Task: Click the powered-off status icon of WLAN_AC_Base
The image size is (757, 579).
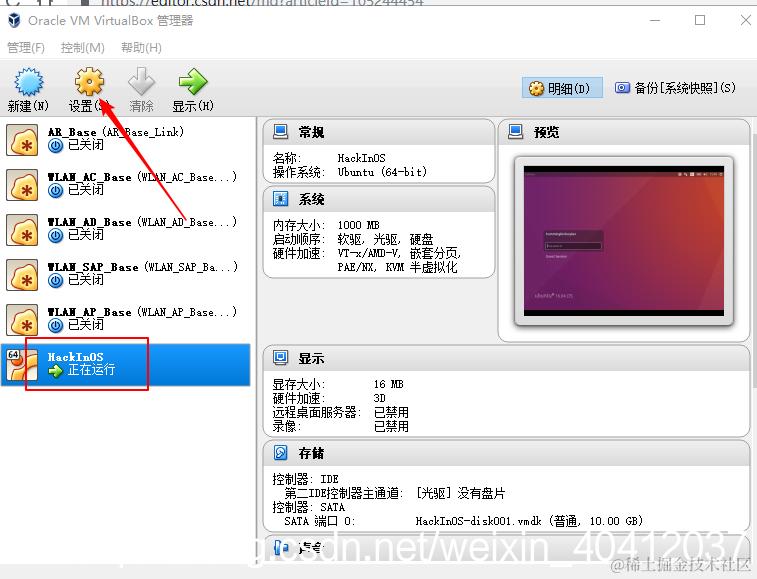Action: click(56, 190)
